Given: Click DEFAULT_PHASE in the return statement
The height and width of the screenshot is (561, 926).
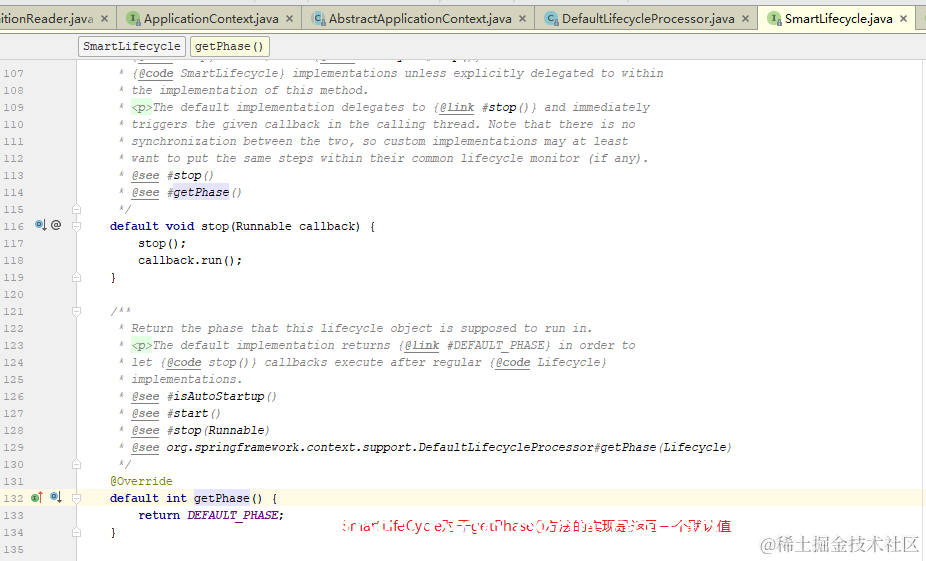Looking at the screenshot, I should tap(233, 516).
